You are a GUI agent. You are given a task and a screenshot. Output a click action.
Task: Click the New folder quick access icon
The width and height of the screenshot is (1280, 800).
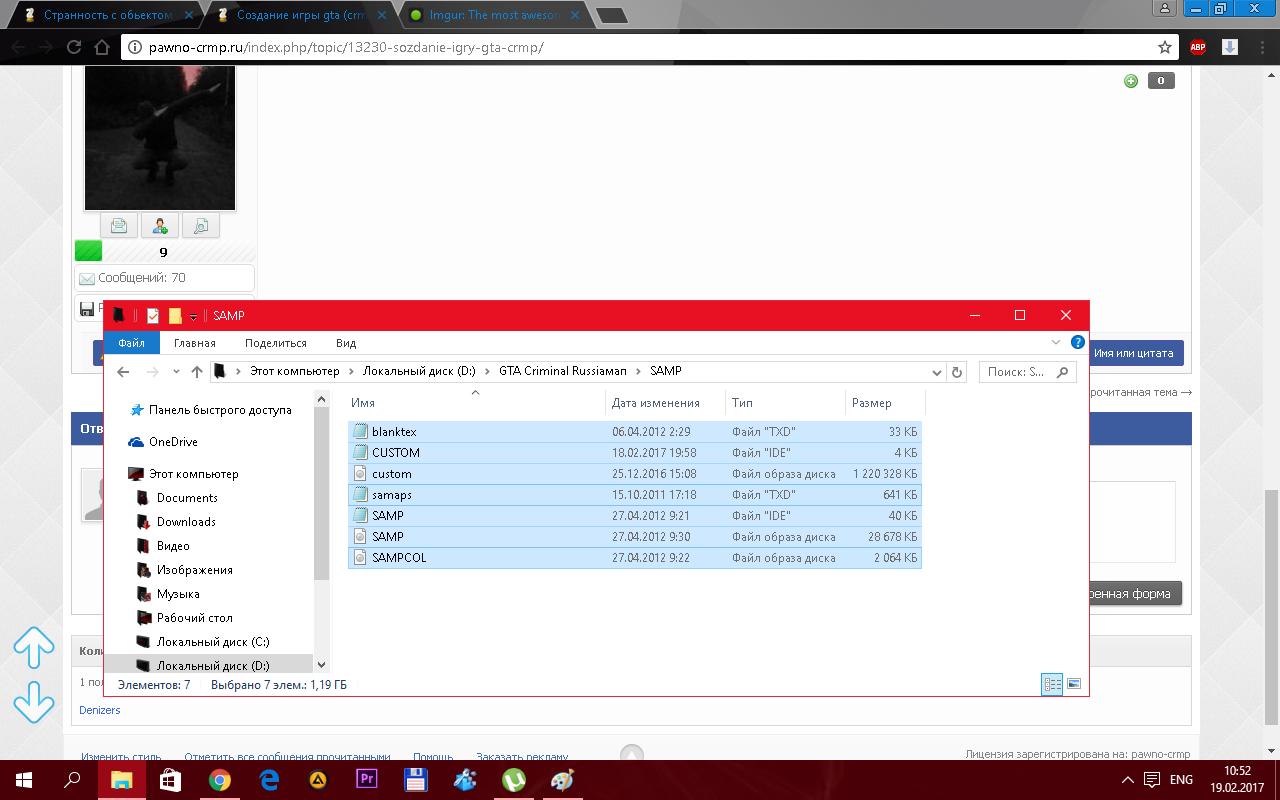pos(175,316)
